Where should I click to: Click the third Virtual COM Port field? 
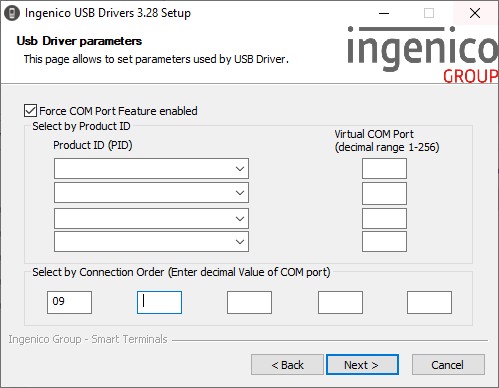[x=384, y=219]
